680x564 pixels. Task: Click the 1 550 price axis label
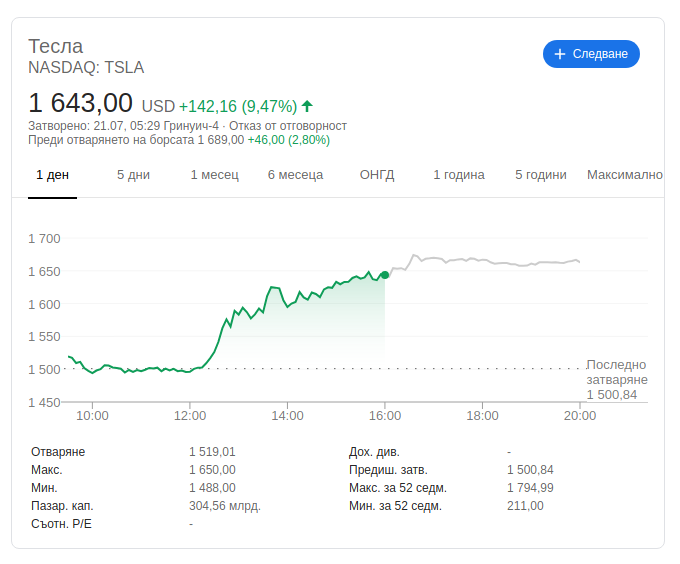[x=44, y=337]
